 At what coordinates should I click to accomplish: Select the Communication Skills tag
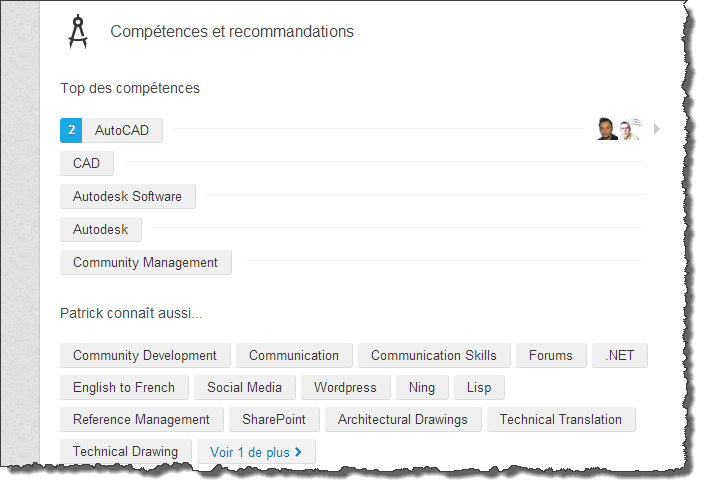tap(434, 355)
